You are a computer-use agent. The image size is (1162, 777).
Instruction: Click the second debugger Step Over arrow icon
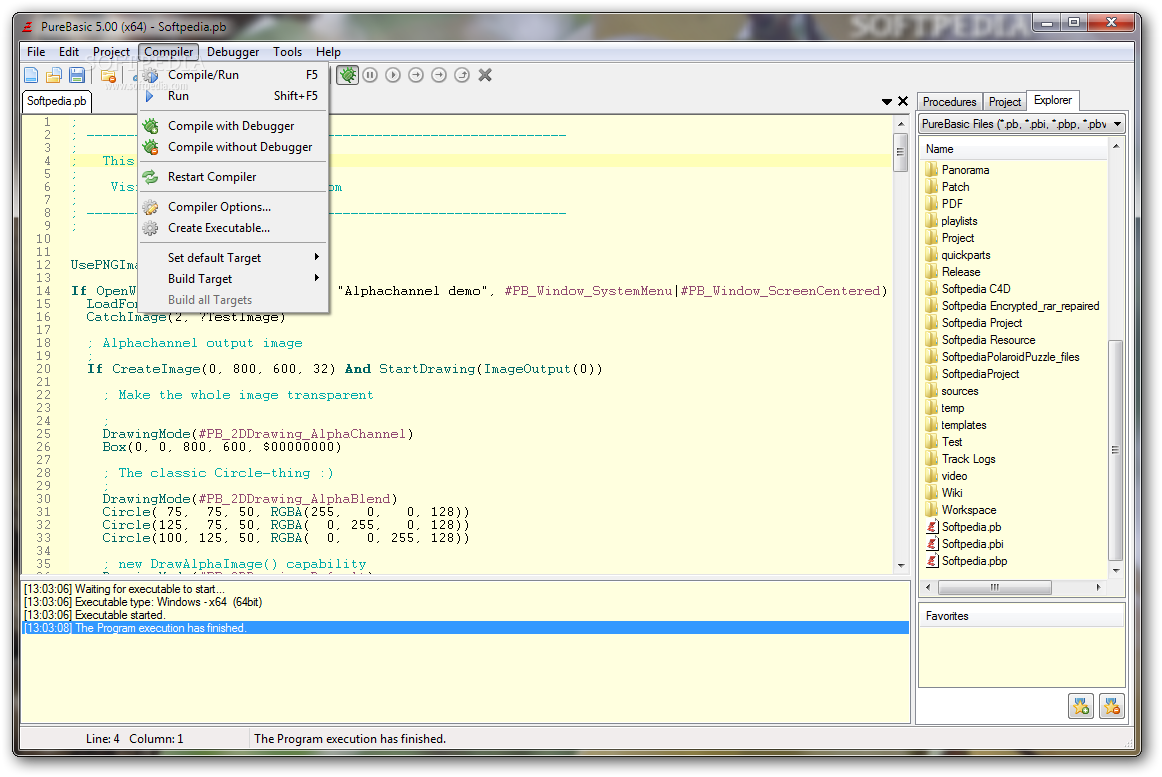click(439, 75)
